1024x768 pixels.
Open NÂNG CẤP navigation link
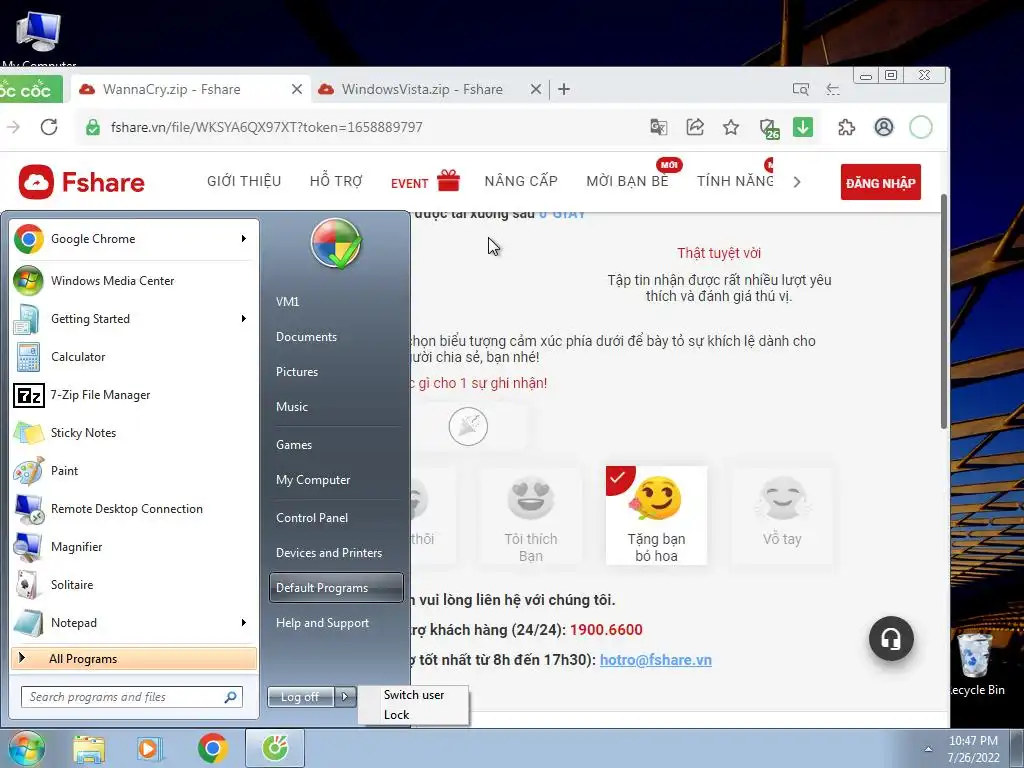tap(521, 181)
